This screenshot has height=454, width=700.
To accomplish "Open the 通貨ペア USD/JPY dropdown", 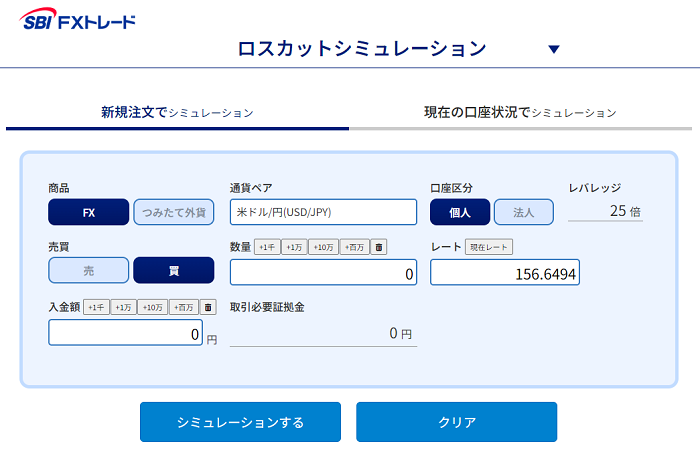I will [x=323, y=212].
